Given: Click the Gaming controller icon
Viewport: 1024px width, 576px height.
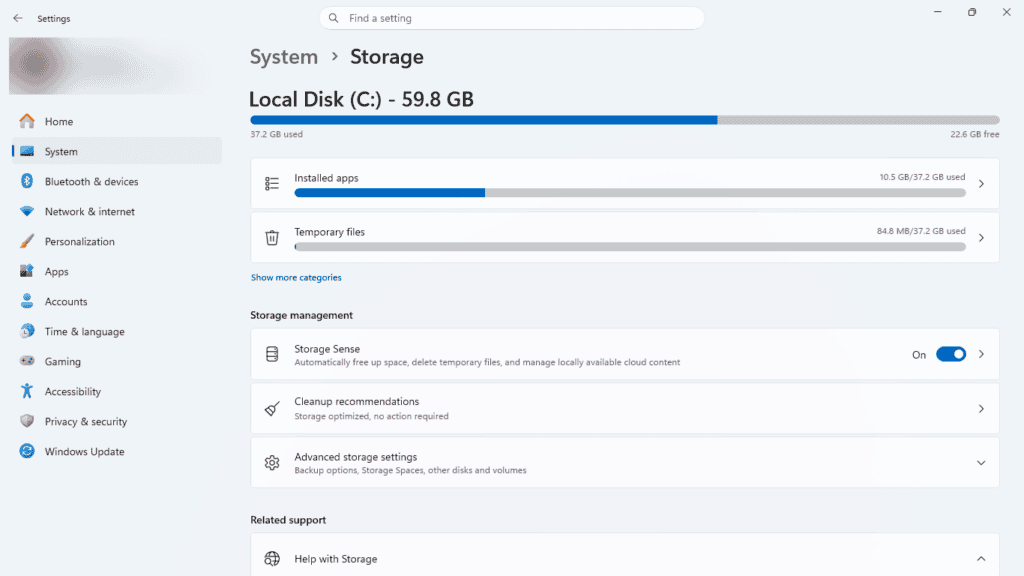Looking at the screenshot, I should [27, 361].
